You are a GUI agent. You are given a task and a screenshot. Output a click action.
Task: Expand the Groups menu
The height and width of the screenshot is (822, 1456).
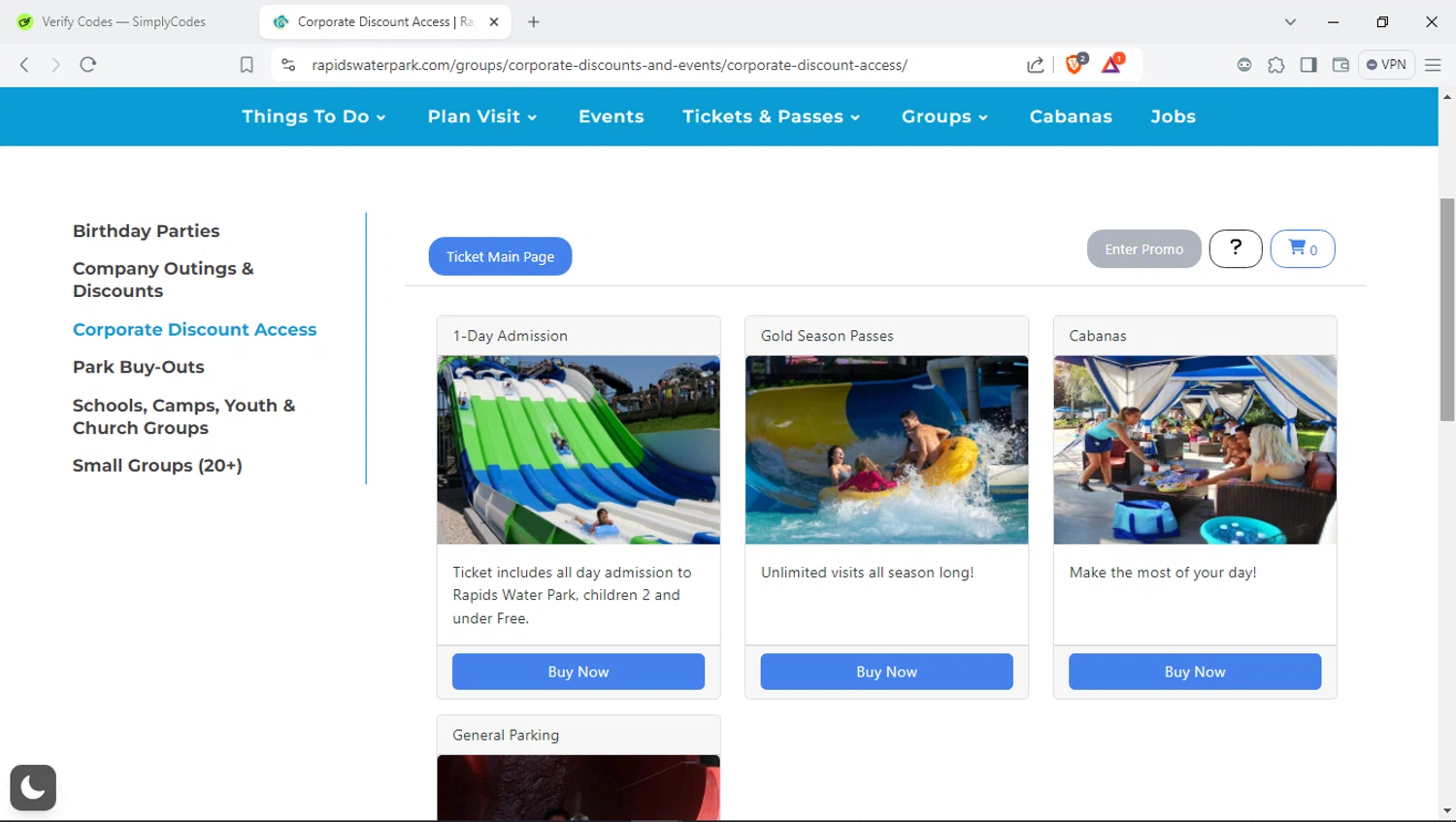point(944,116)
